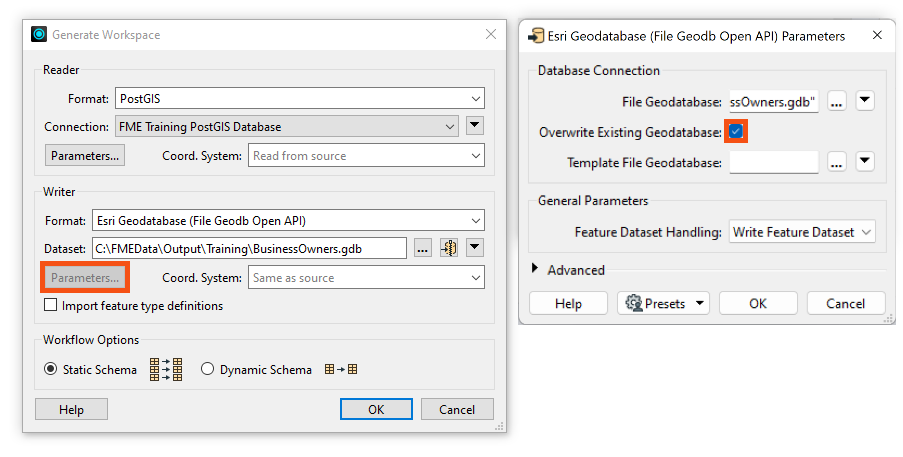The image size is (903, 457).
Task: Enable Import feature type definitions checkbox
Action: tap(51, 305)
